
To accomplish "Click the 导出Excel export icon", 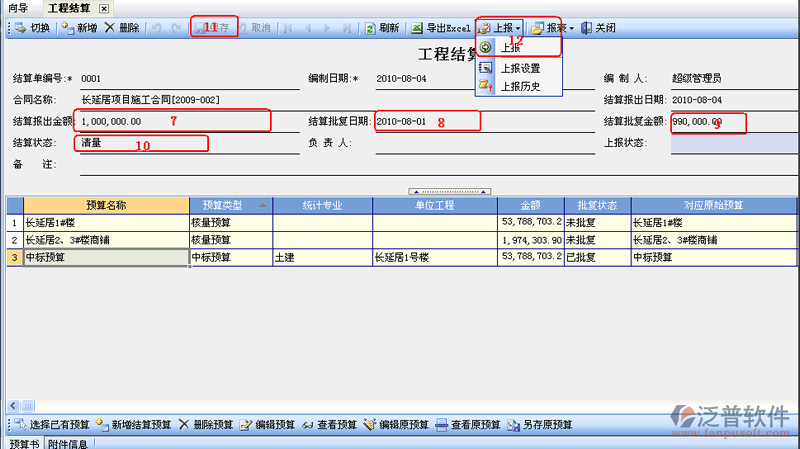I will [x=417, y=28].
